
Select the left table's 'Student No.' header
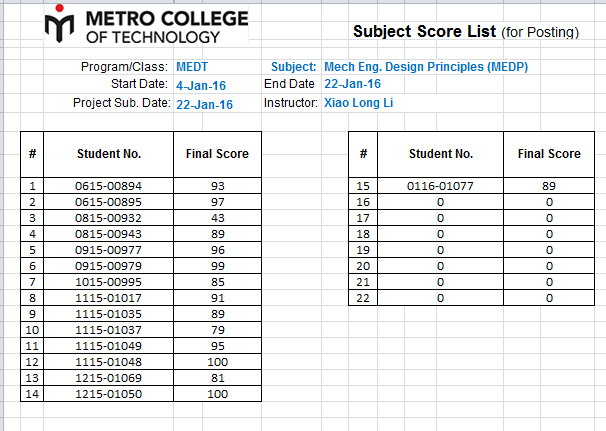click(109, 154)
